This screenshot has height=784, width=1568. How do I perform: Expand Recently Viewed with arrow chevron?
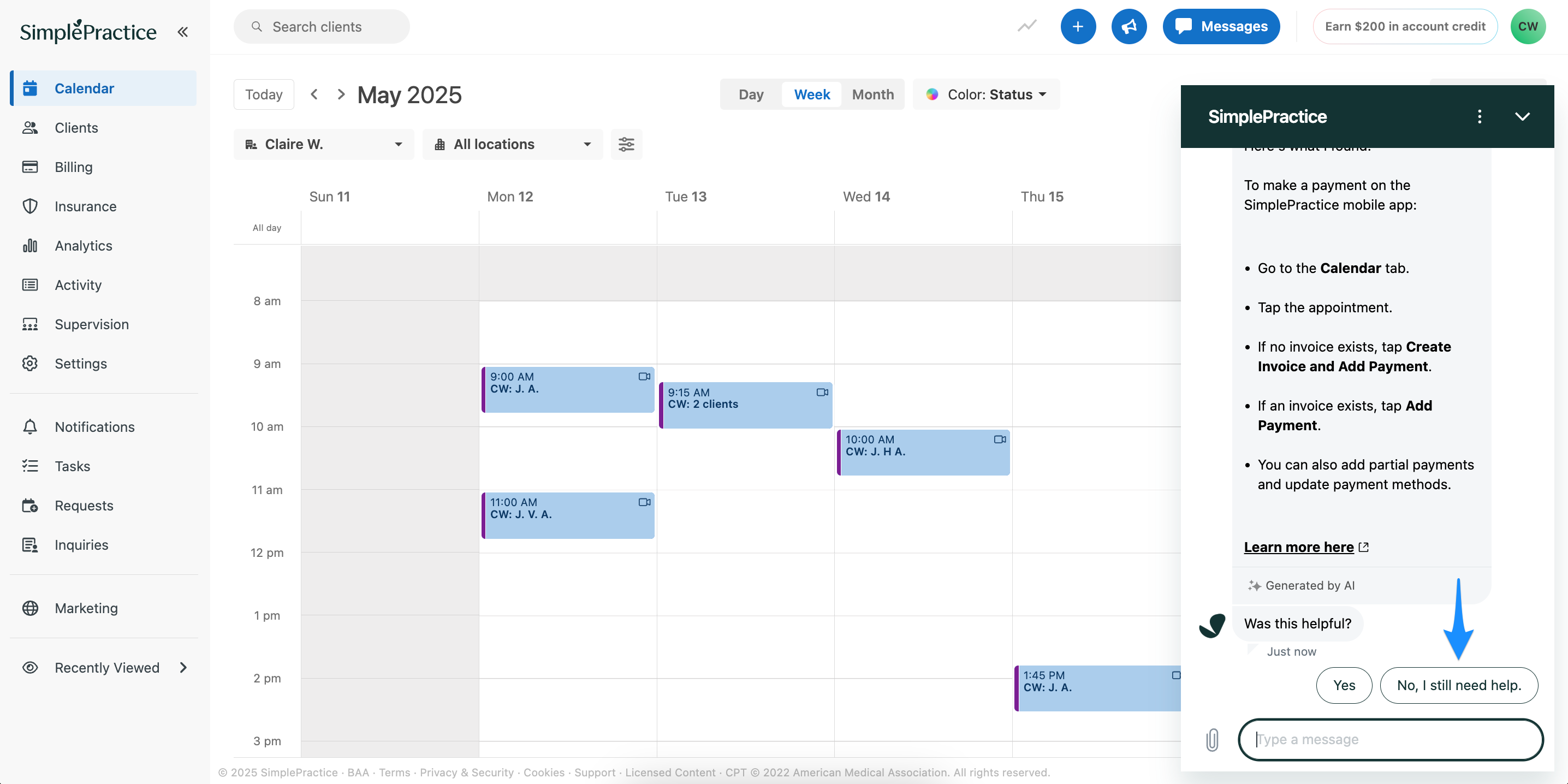coord(183,668)
